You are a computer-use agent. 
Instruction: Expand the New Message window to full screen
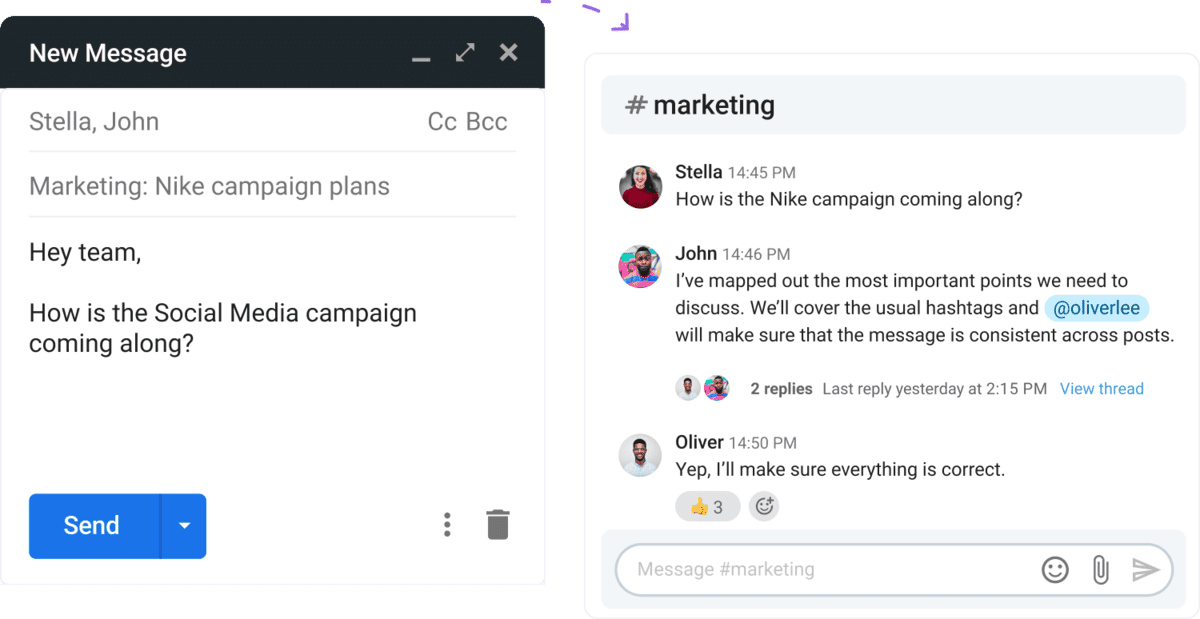[x=463, y=52]
